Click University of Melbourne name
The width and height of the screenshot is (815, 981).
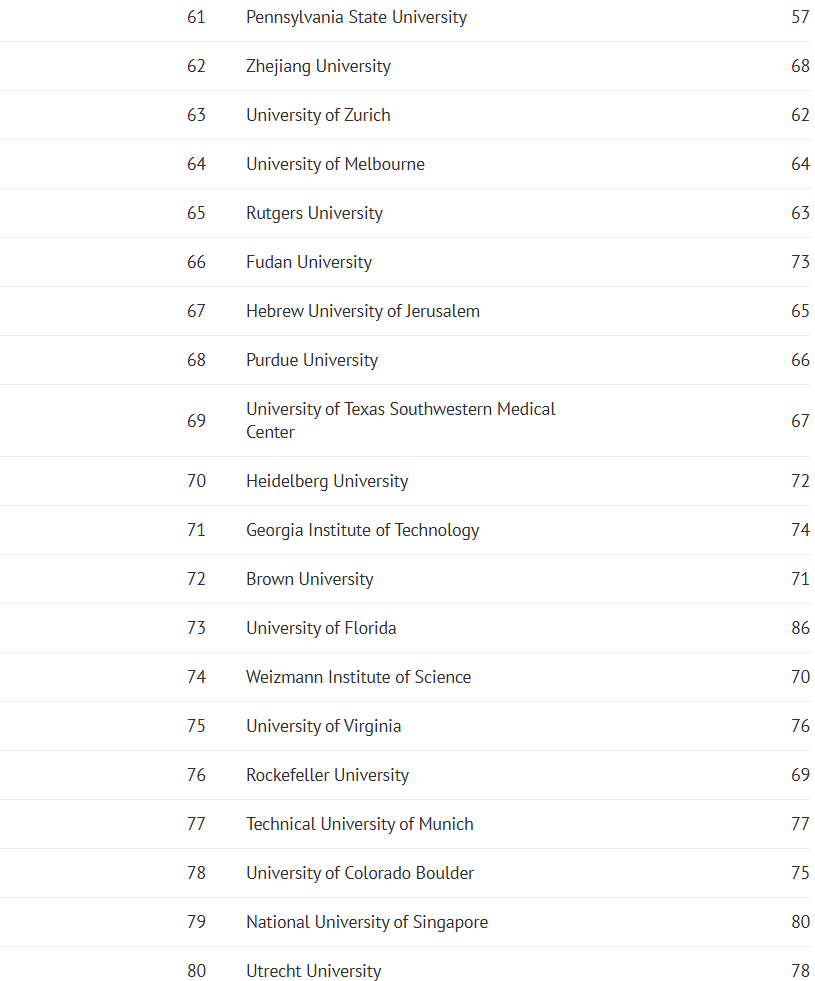tap(335, 164)
